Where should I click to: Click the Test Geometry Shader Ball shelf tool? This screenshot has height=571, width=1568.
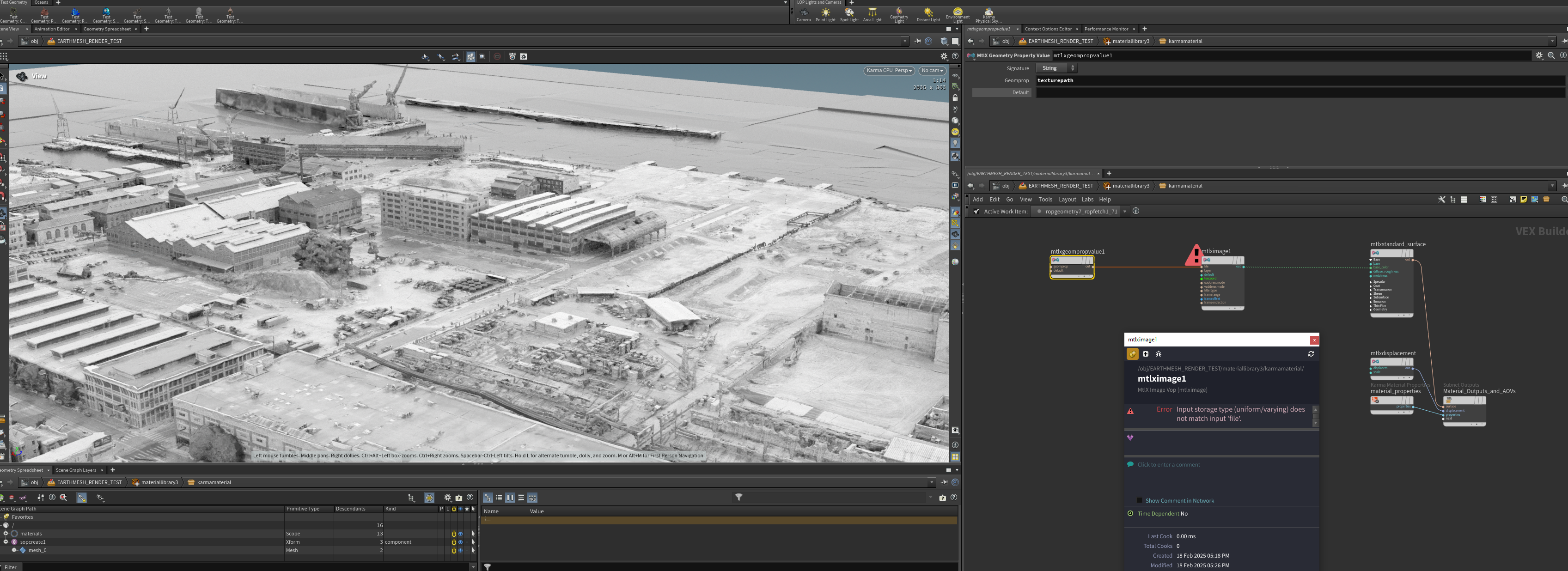click(106, 15)
